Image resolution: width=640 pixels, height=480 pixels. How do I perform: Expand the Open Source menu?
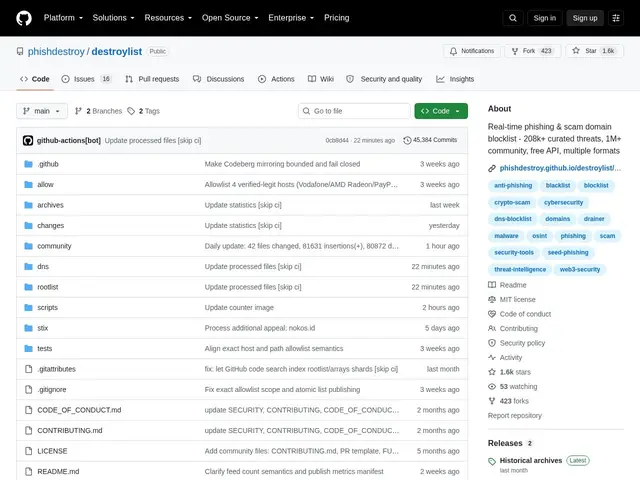point(230,18)
